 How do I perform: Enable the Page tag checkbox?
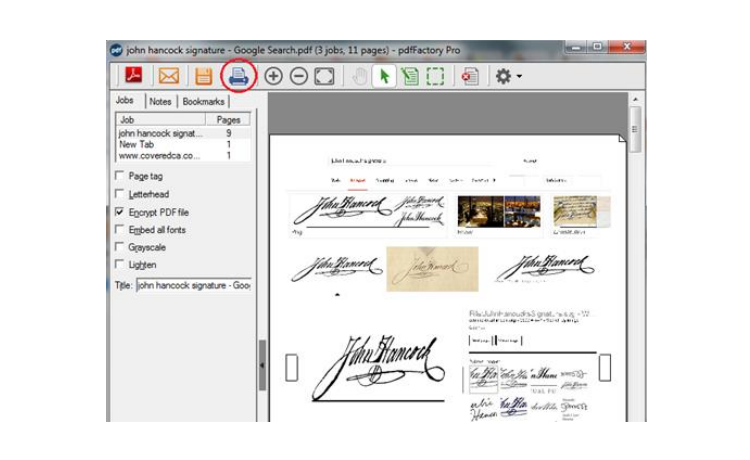(120, 175)
